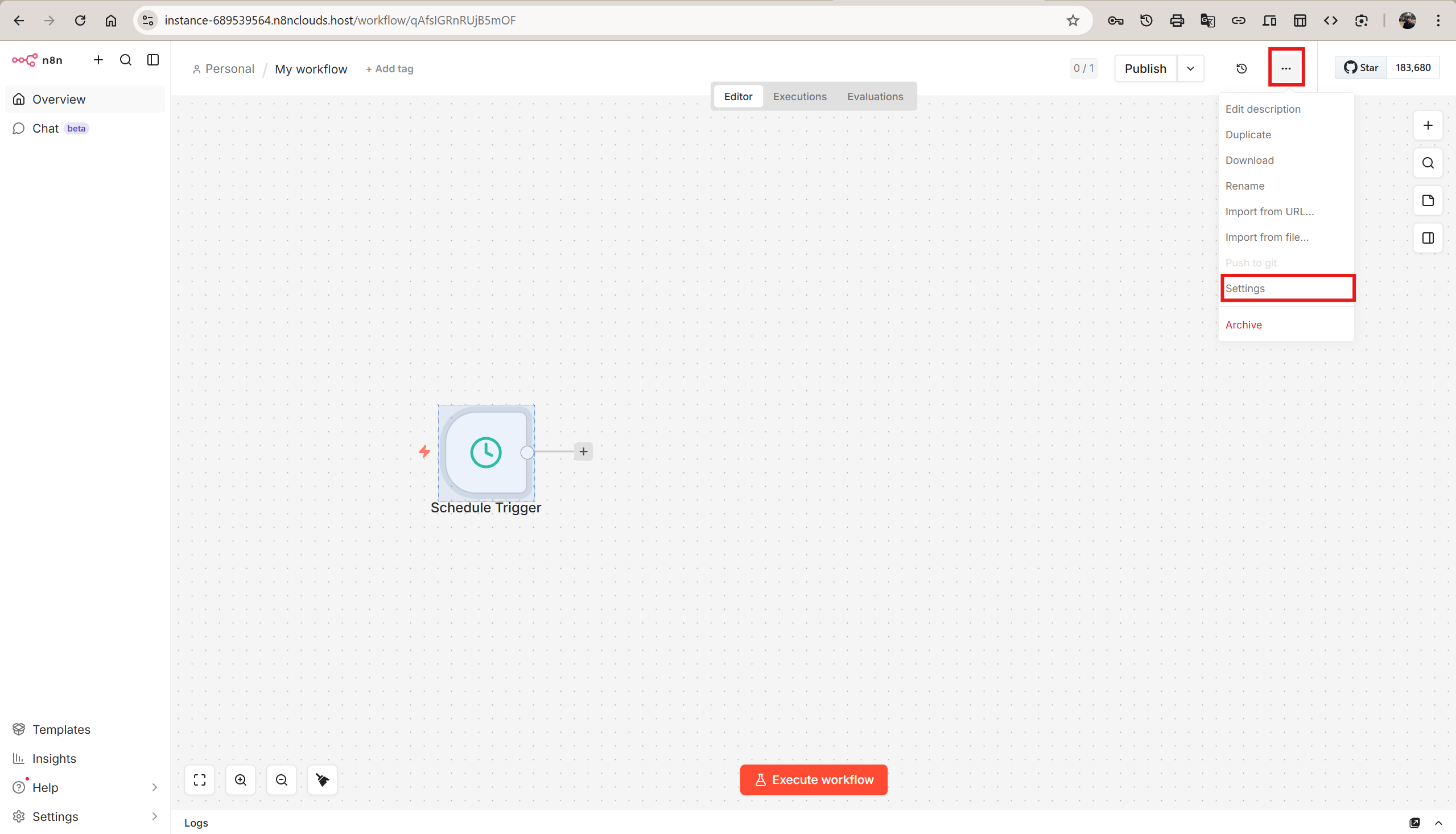Select Import from file... option
The height and width of the screenshot is (834, 1456).
point(1285,237)
